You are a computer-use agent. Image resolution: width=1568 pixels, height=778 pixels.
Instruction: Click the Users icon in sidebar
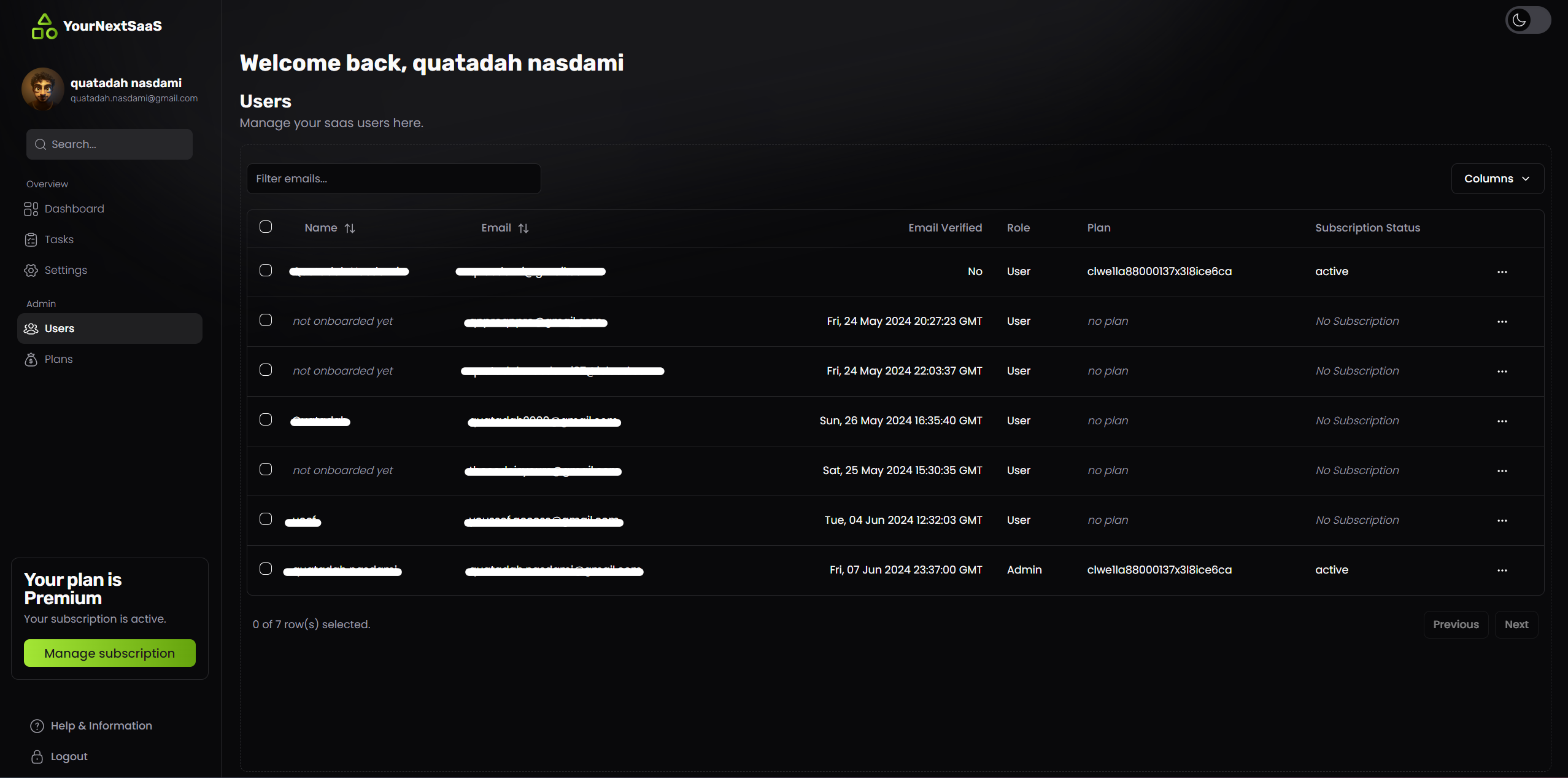pos(31,328)
